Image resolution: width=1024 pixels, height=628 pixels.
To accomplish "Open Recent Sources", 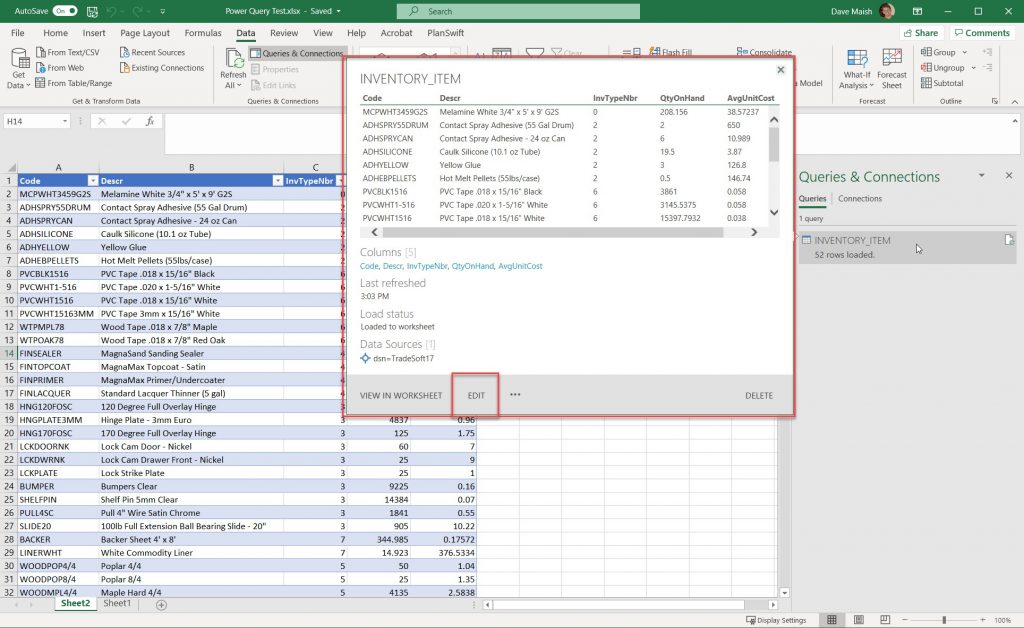I will coord(157,52).
